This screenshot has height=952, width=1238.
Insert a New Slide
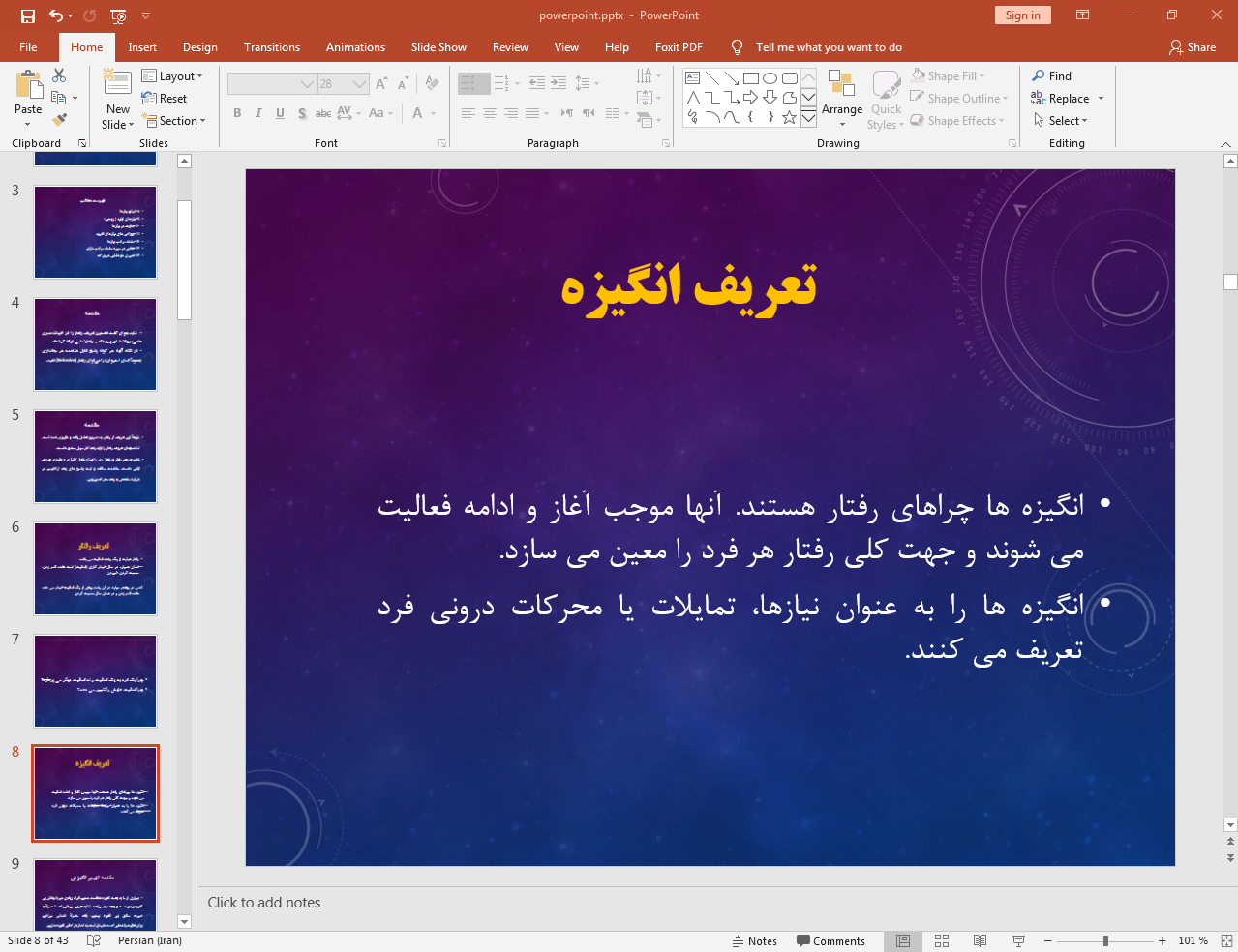tap(117, 100)
